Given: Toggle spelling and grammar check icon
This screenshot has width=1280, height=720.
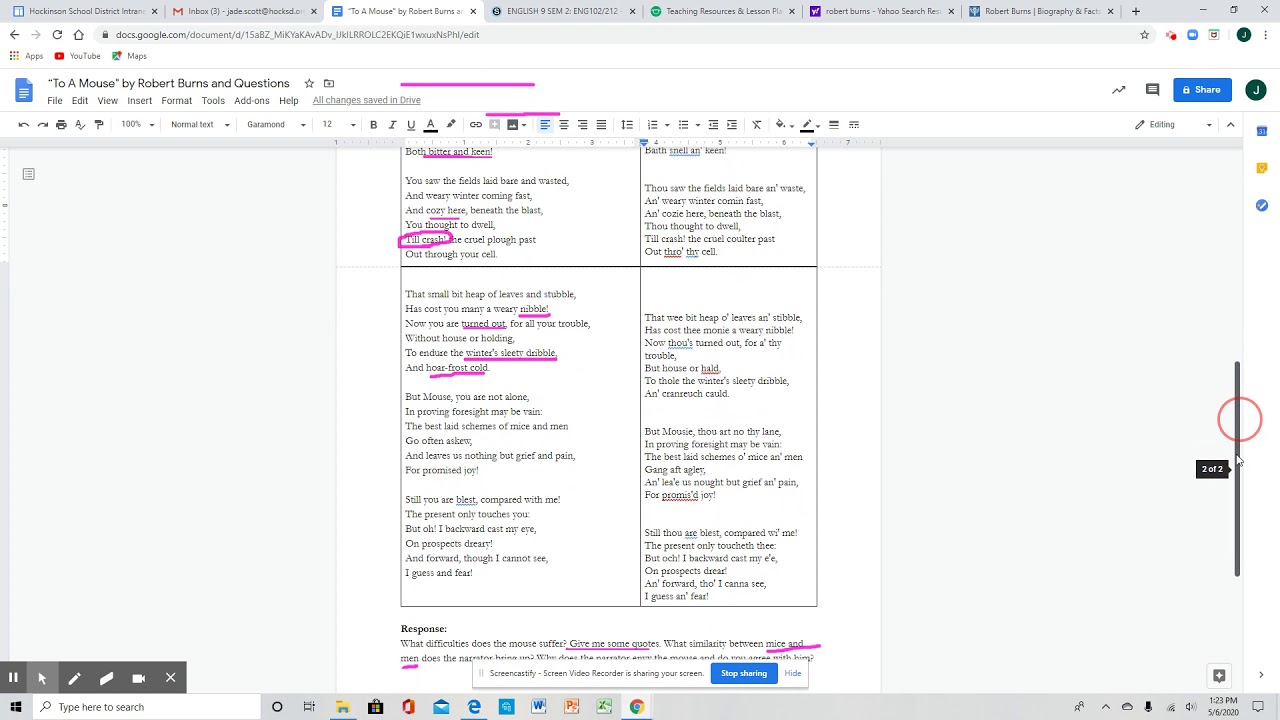Looking at the screenshot, I should [x=80, y=125].
